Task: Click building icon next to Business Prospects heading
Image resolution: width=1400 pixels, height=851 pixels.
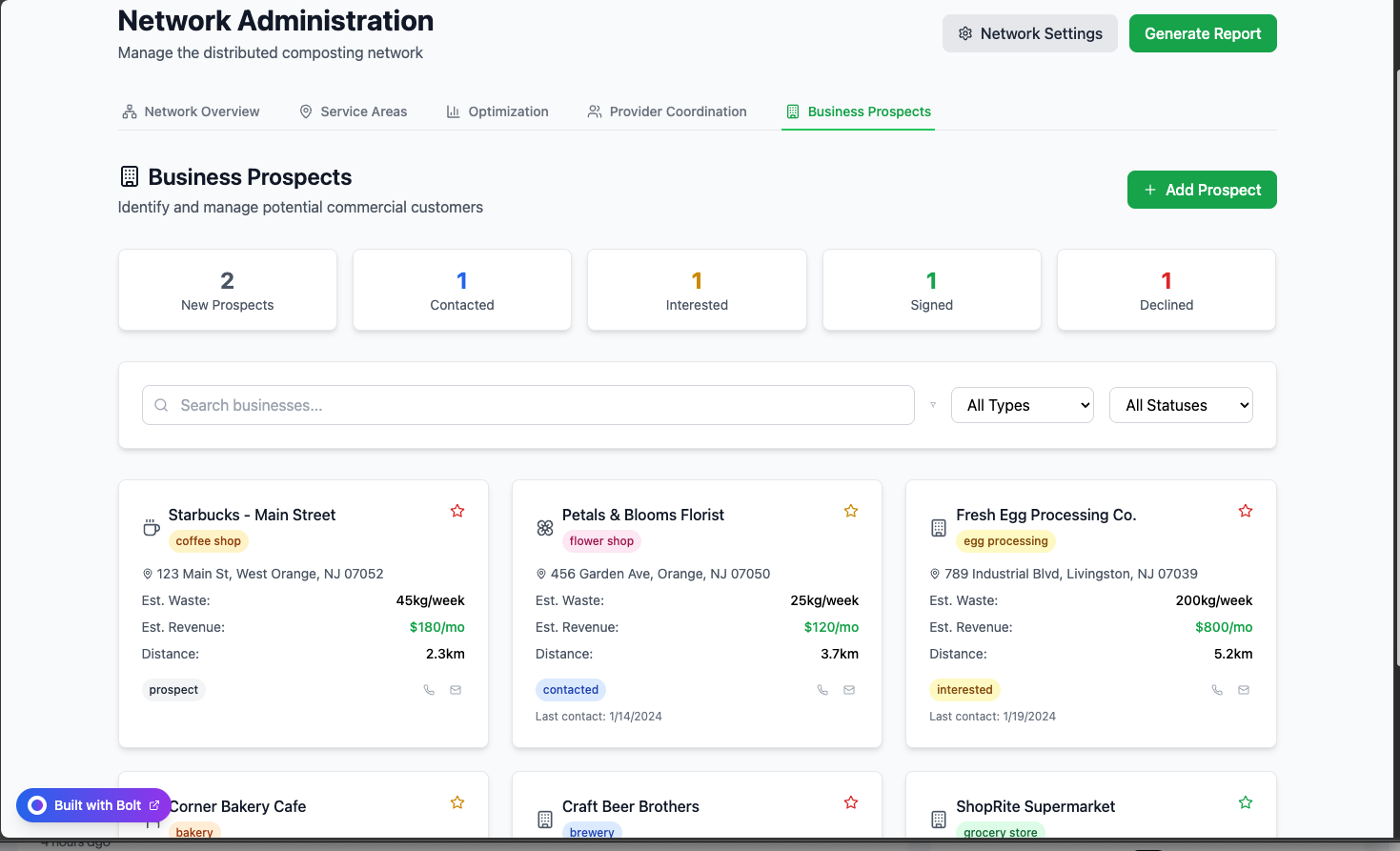Action: tap(130, 176)
